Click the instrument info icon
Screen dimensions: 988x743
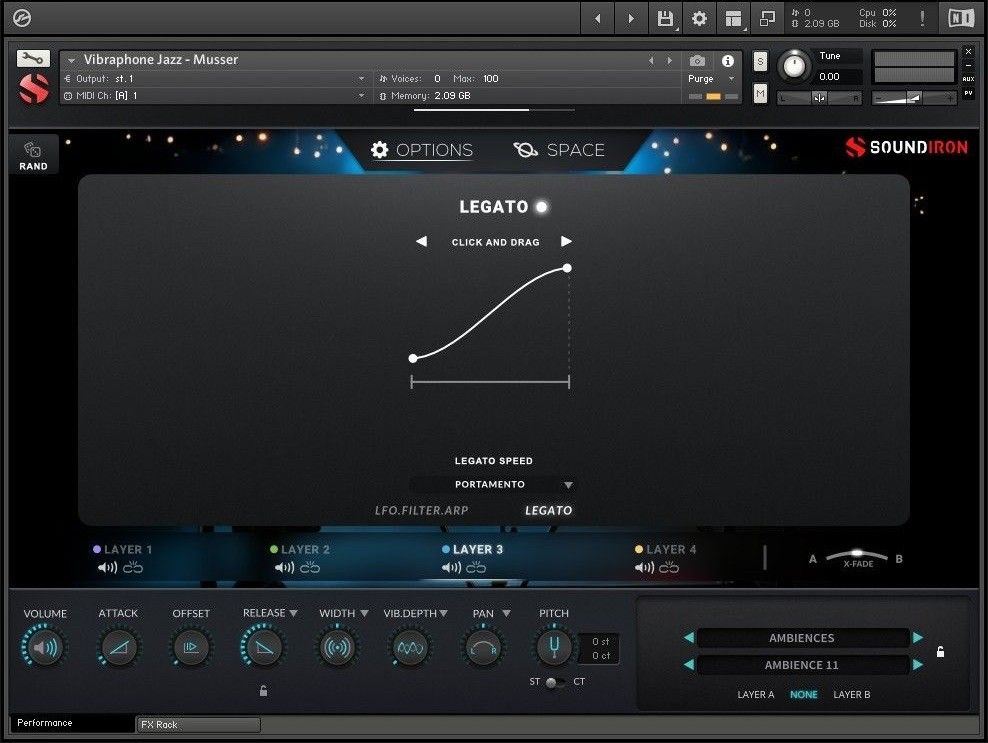(x=728, y=60)
